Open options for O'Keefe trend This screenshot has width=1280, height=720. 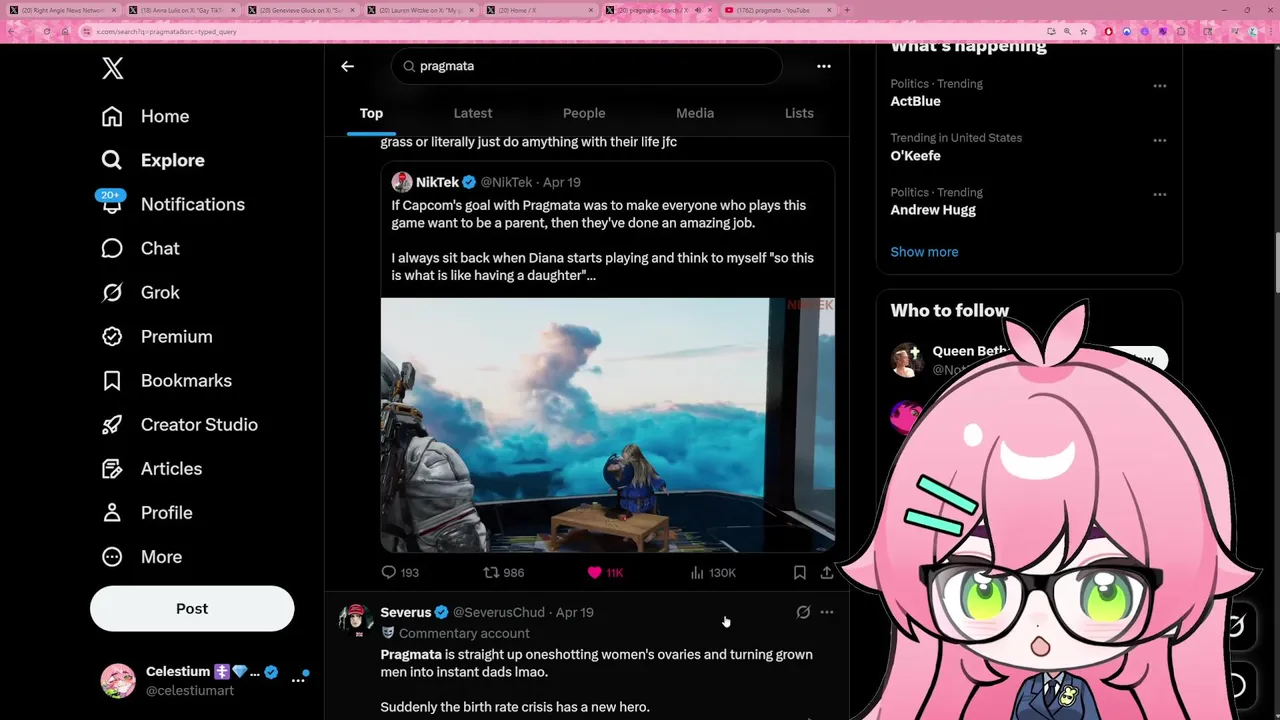1160,140
